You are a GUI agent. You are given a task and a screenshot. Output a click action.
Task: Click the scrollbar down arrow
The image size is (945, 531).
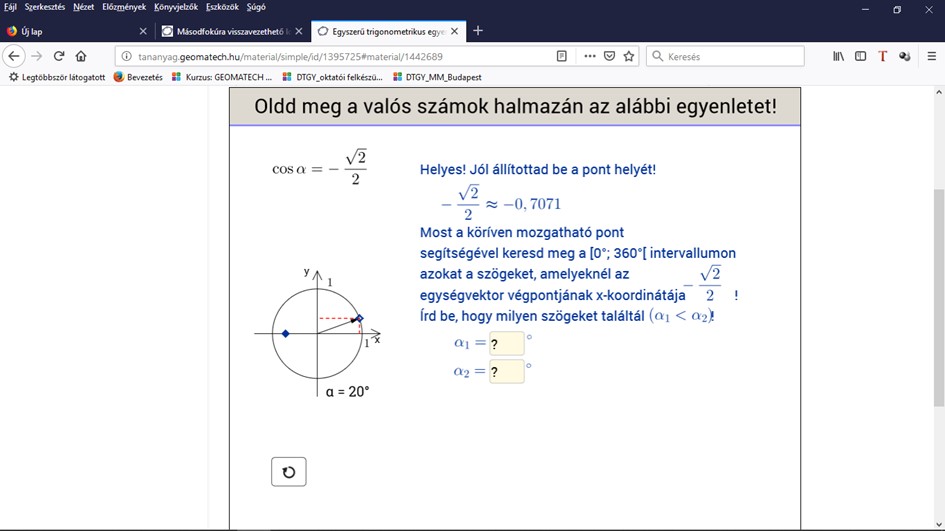[x=938, y=524]
